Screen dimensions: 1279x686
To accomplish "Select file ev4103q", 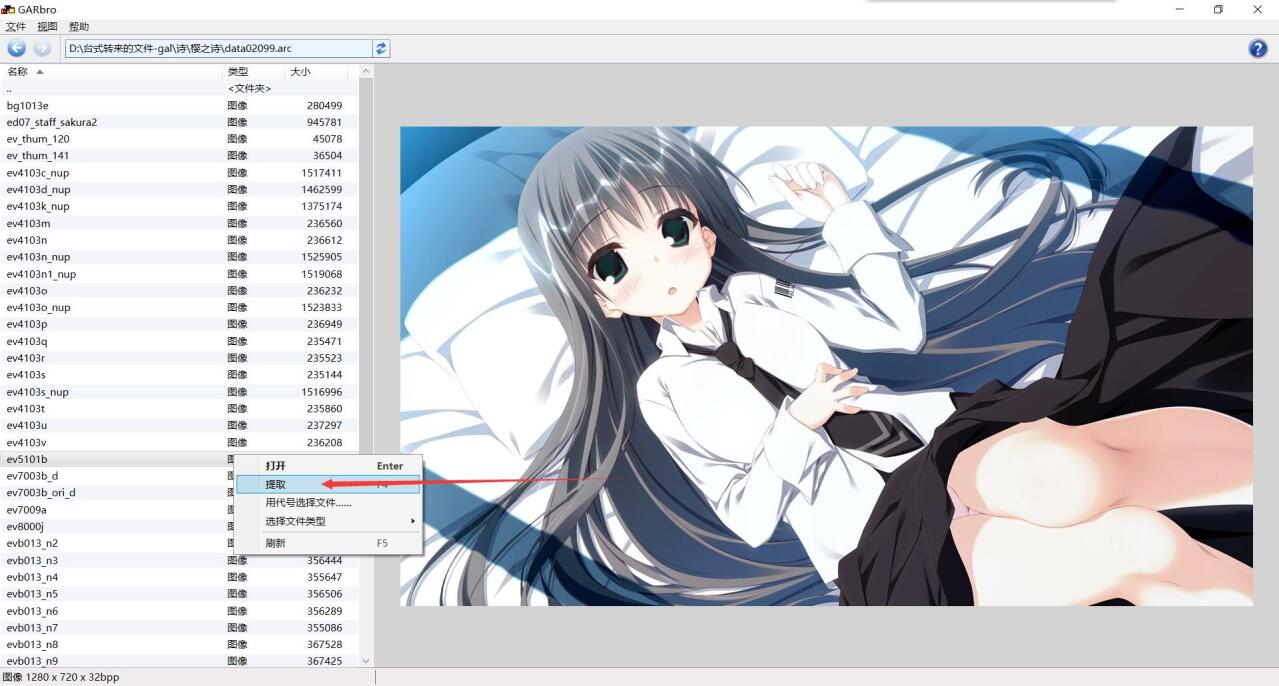I will tap(179, 341).
